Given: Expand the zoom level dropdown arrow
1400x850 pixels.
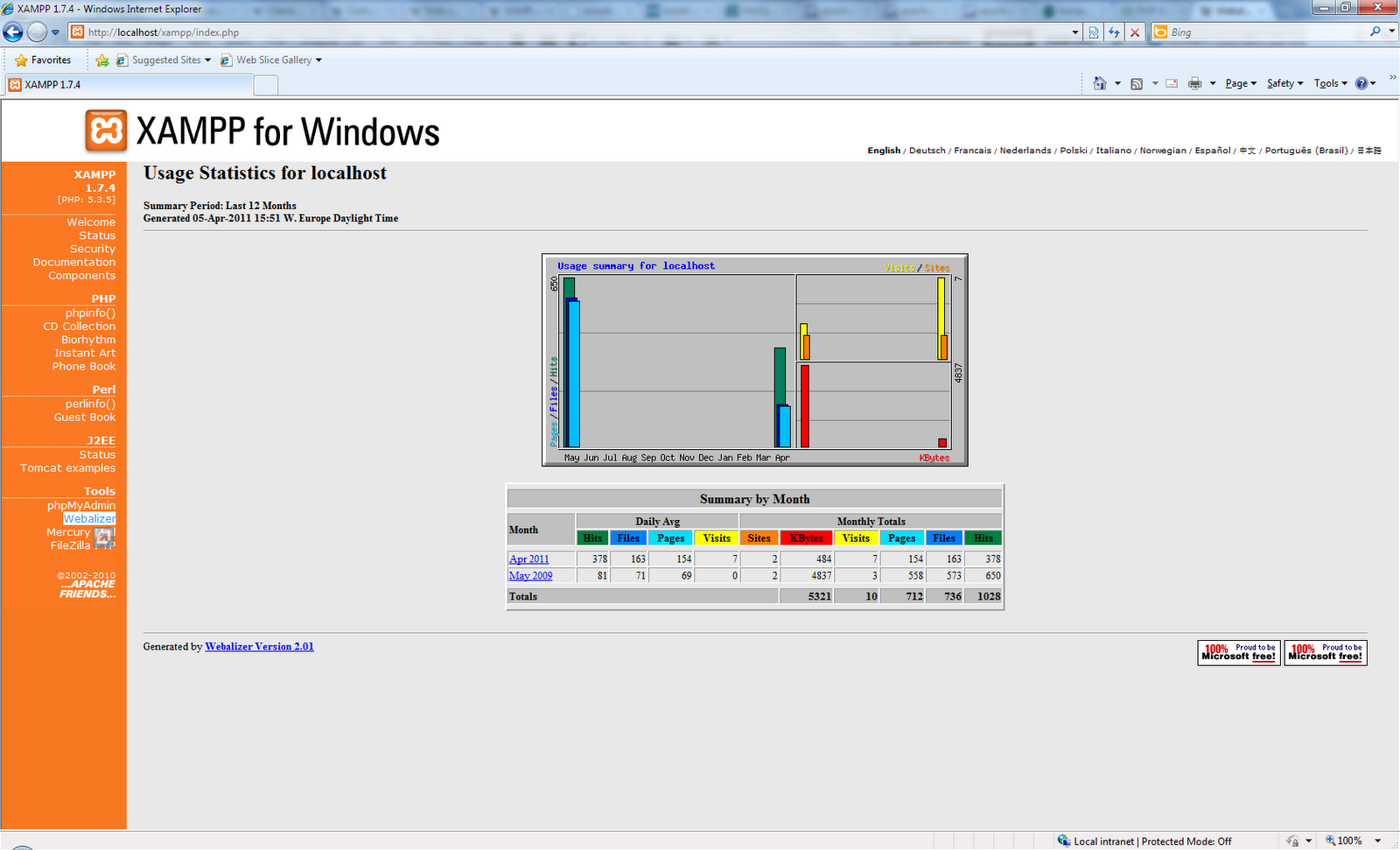Looking at the screenshot, I should [1377, 840].
